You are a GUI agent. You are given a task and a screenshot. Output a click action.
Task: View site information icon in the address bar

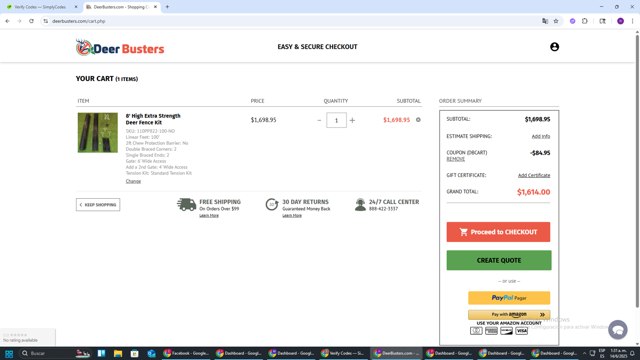point(46,21)
